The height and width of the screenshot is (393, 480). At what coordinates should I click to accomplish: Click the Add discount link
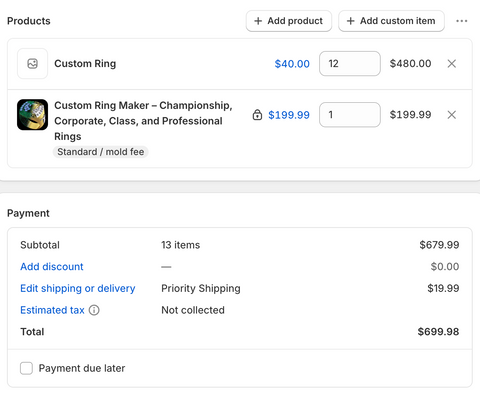(52, 267)
